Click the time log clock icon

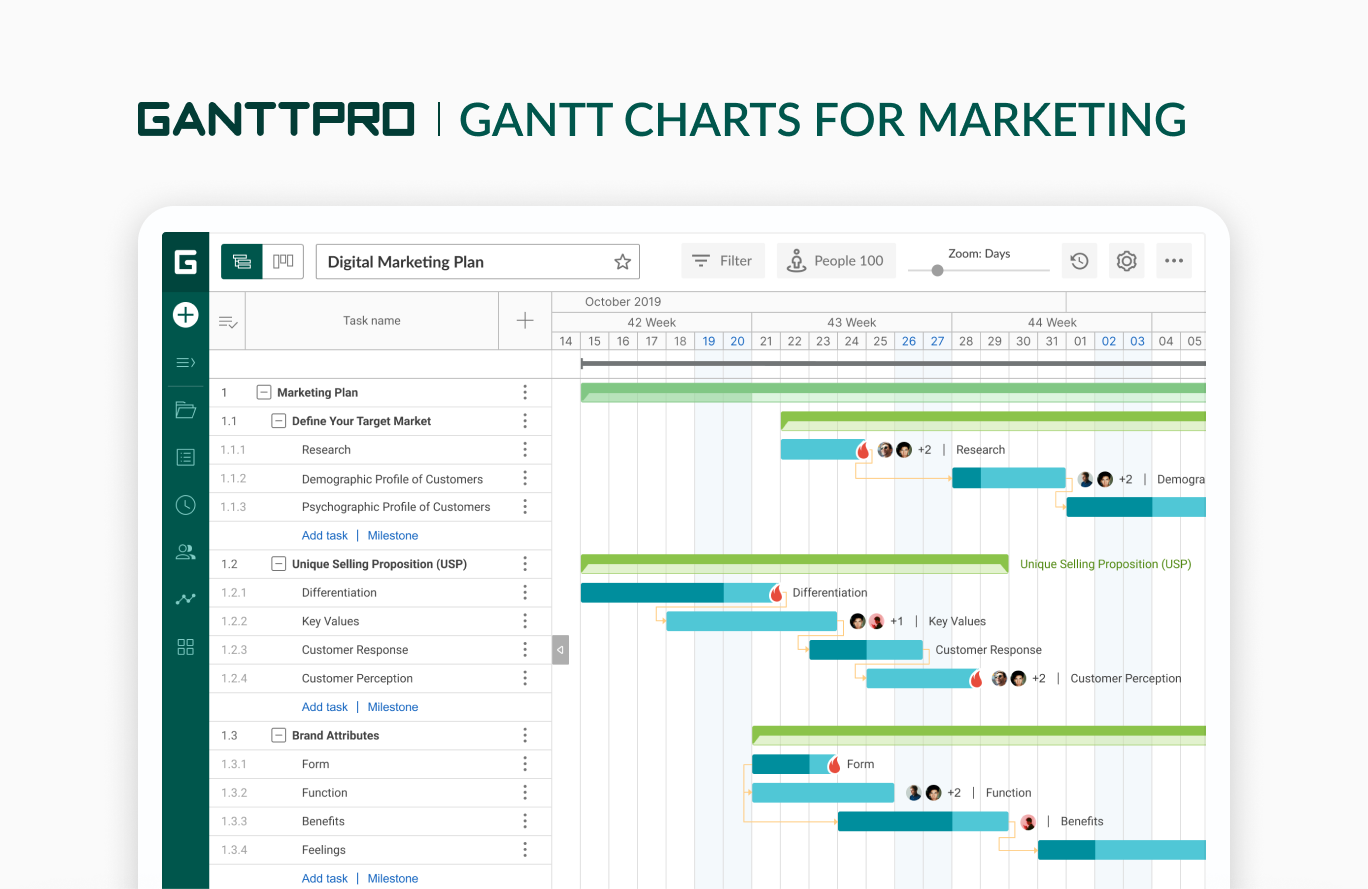pyautogui.click(x=185, y=505)
